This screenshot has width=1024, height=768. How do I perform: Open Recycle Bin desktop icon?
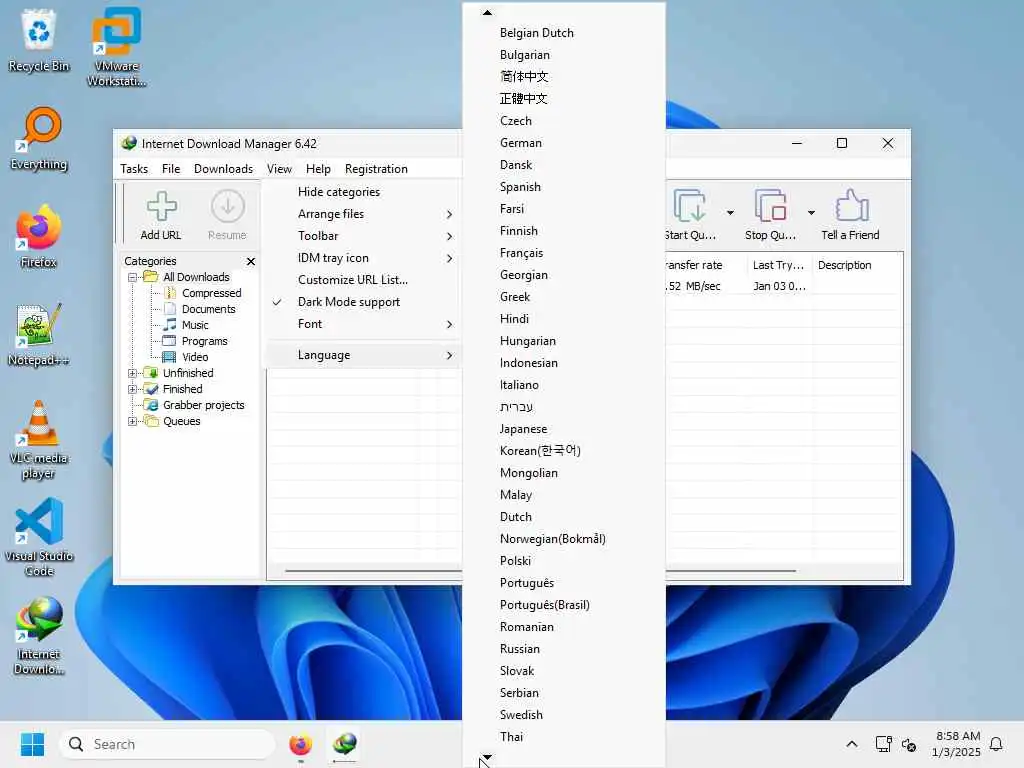tap(39, 41)
